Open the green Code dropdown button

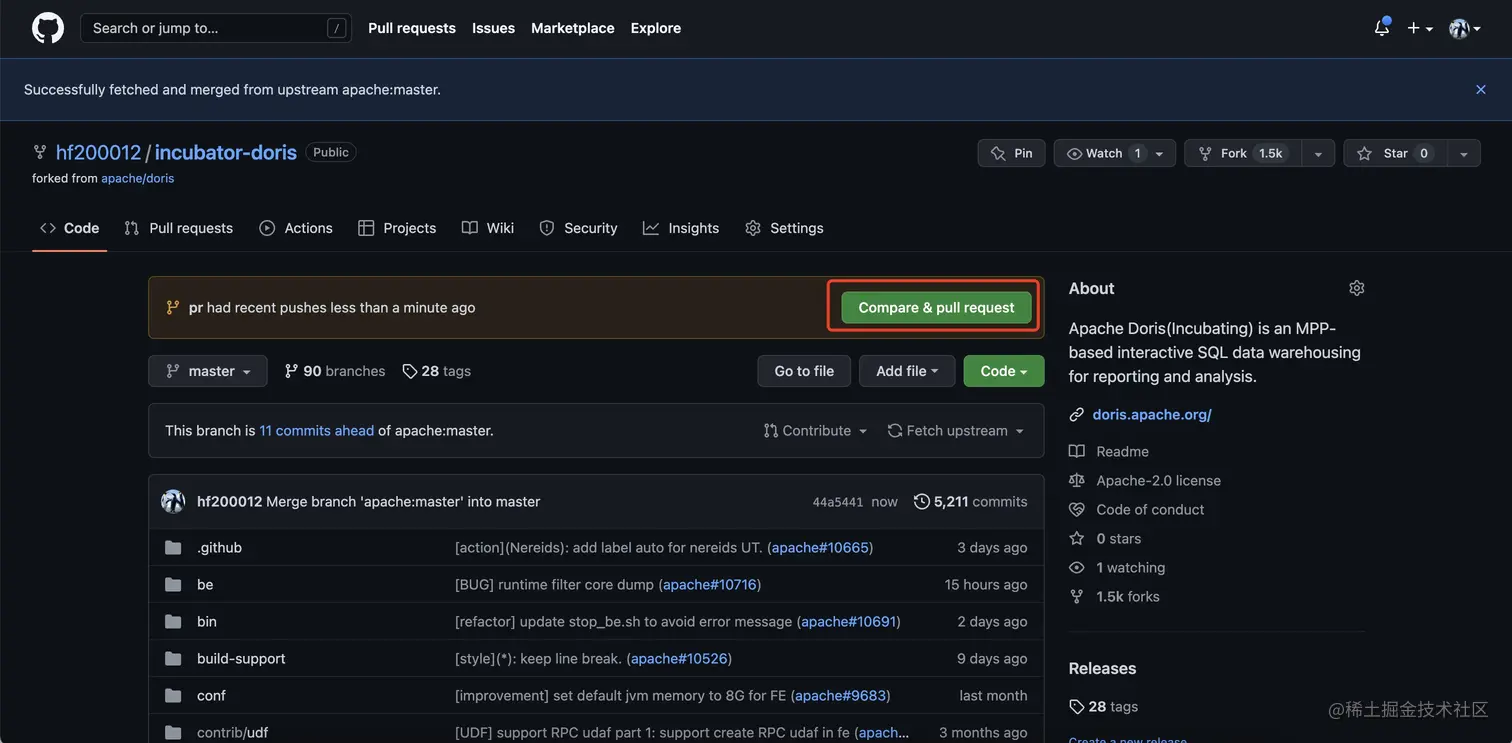coord(1004,371)
